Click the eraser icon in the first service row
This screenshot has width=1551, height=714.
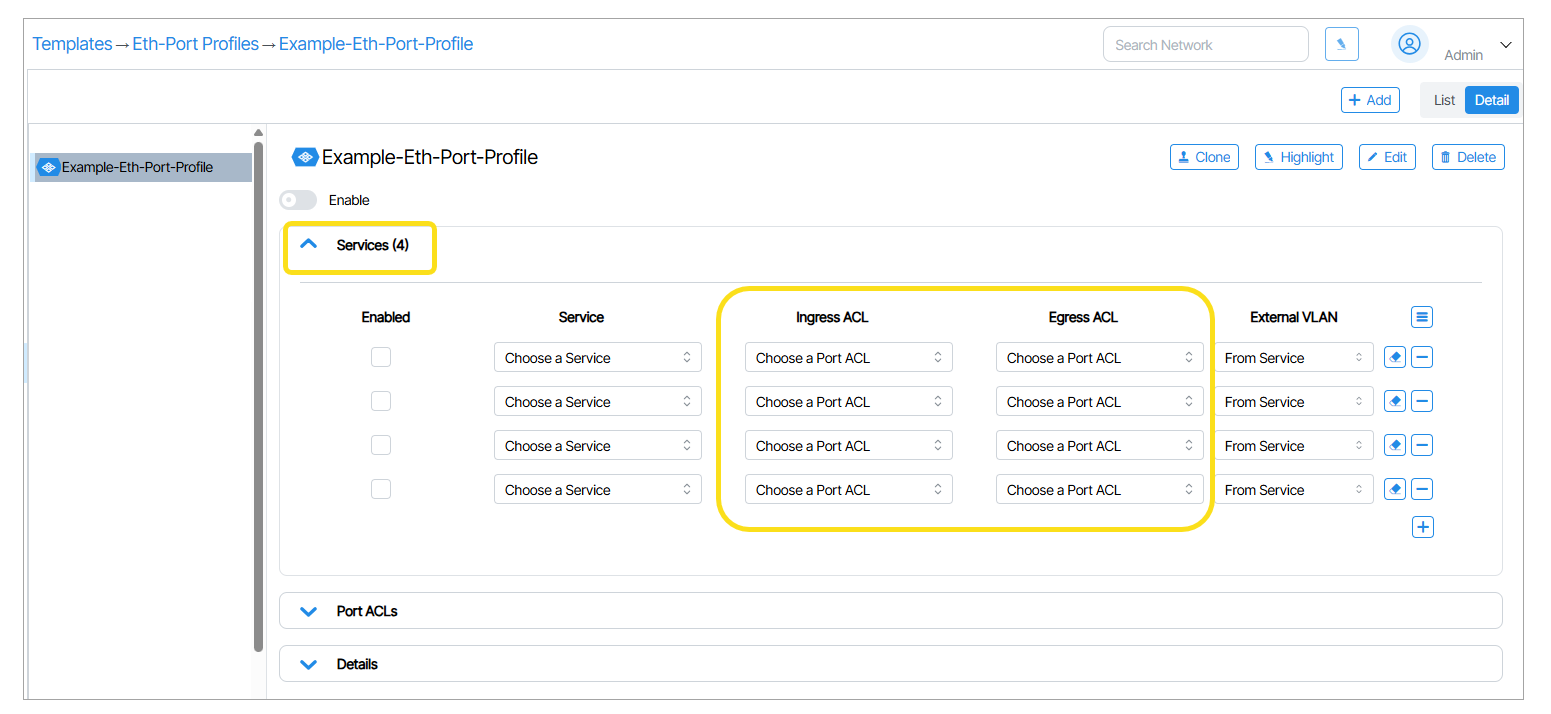click(1395, 357)
